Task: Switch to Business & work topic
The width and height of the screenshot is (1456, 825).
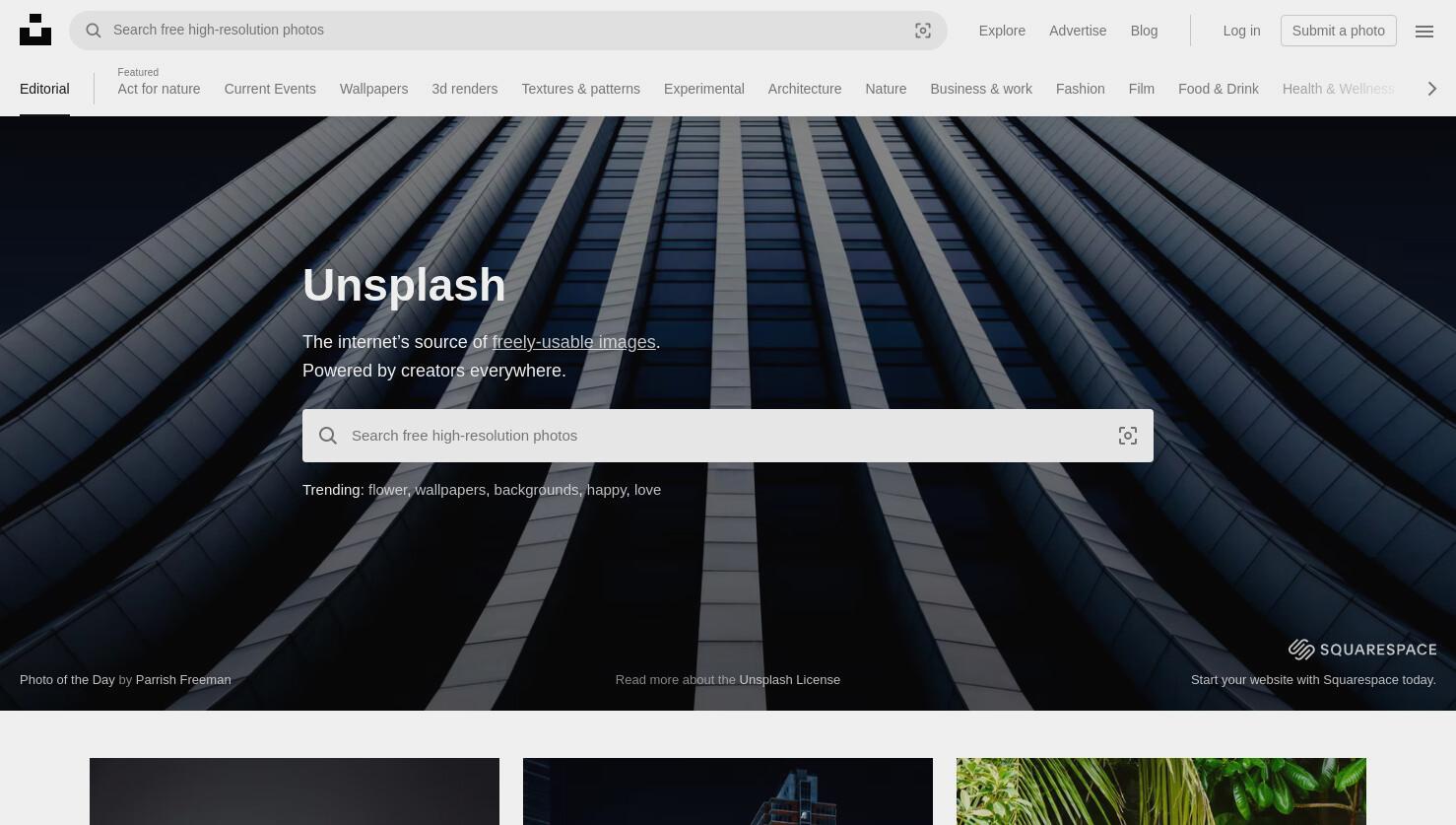Action: pos(981,89)
